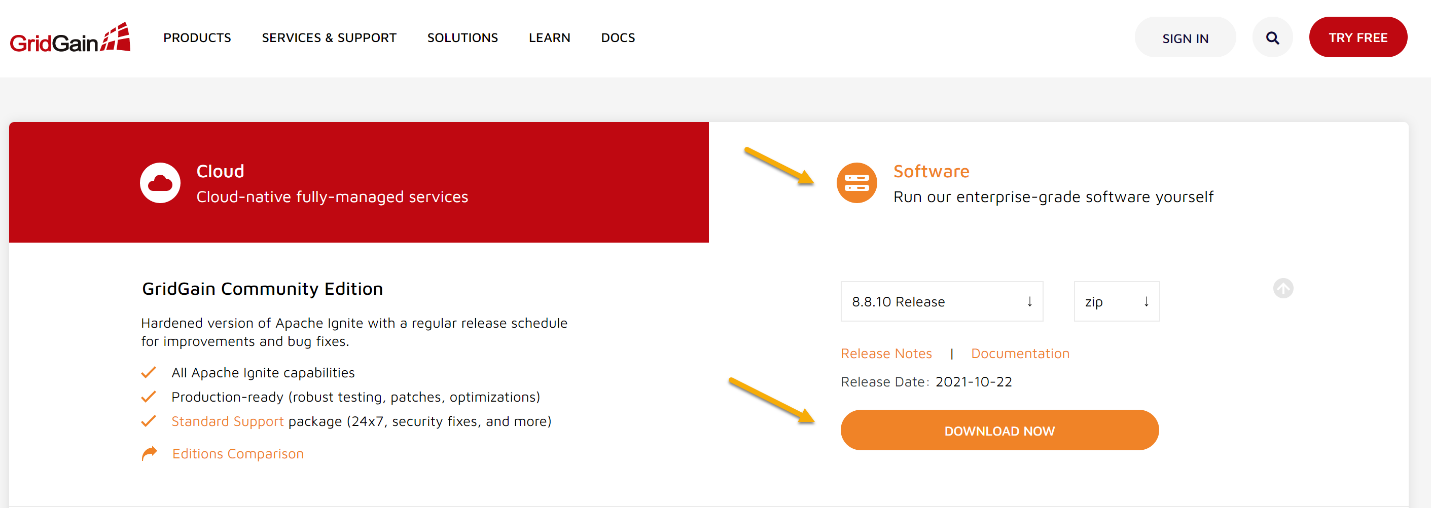Open the Services & Support menu
The height and width of the screenshot is (508, 1431).
(x=329, y=38)
